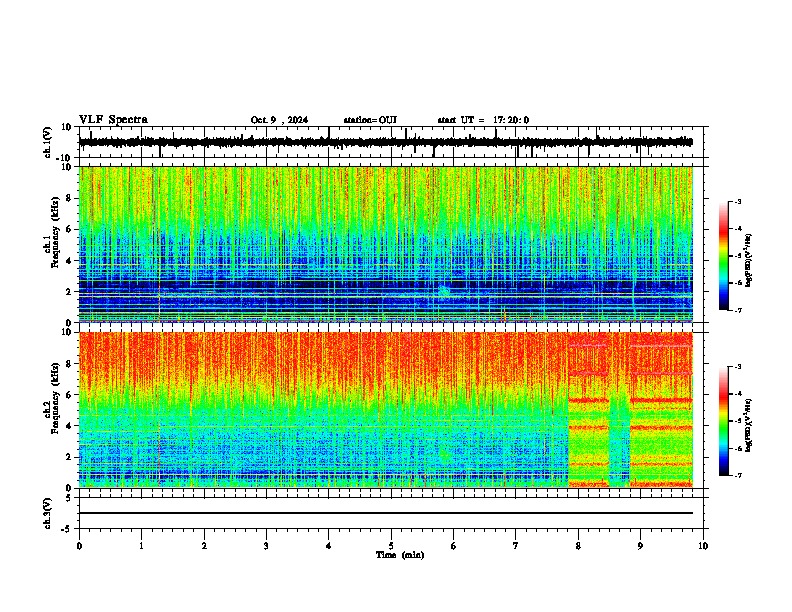Click time axis tick label "3"
The width and height of the screenshot is (792, 612).
pos(266,546)
